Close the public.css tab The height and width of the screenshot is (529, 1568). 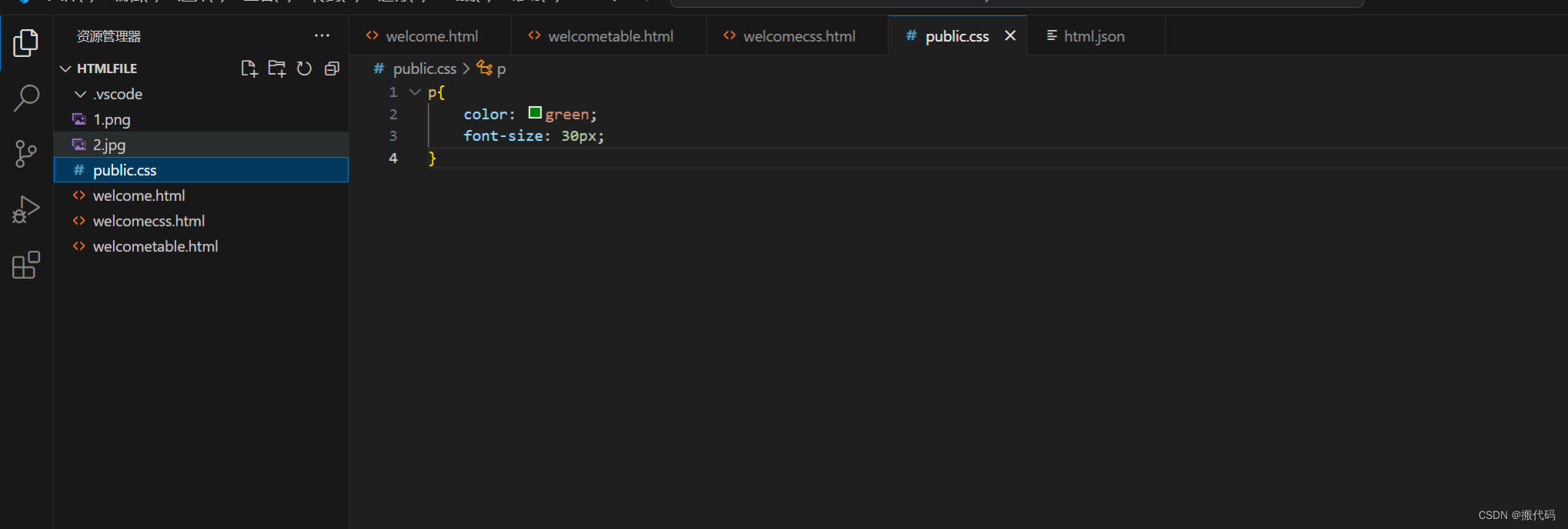pos(1010,35)
